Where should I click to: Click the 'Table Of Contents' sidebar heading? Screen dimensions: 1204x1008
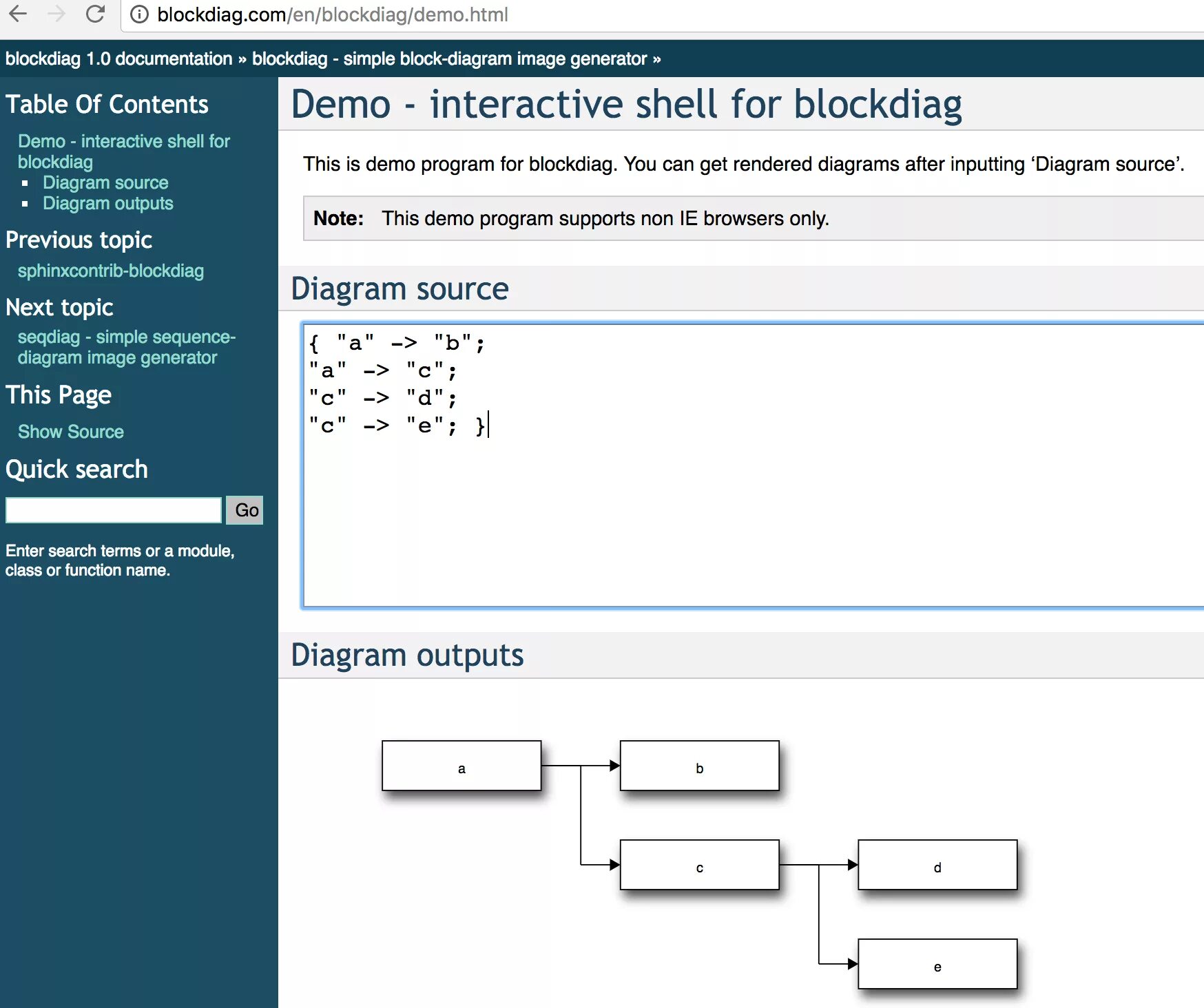tap(107, 104)
